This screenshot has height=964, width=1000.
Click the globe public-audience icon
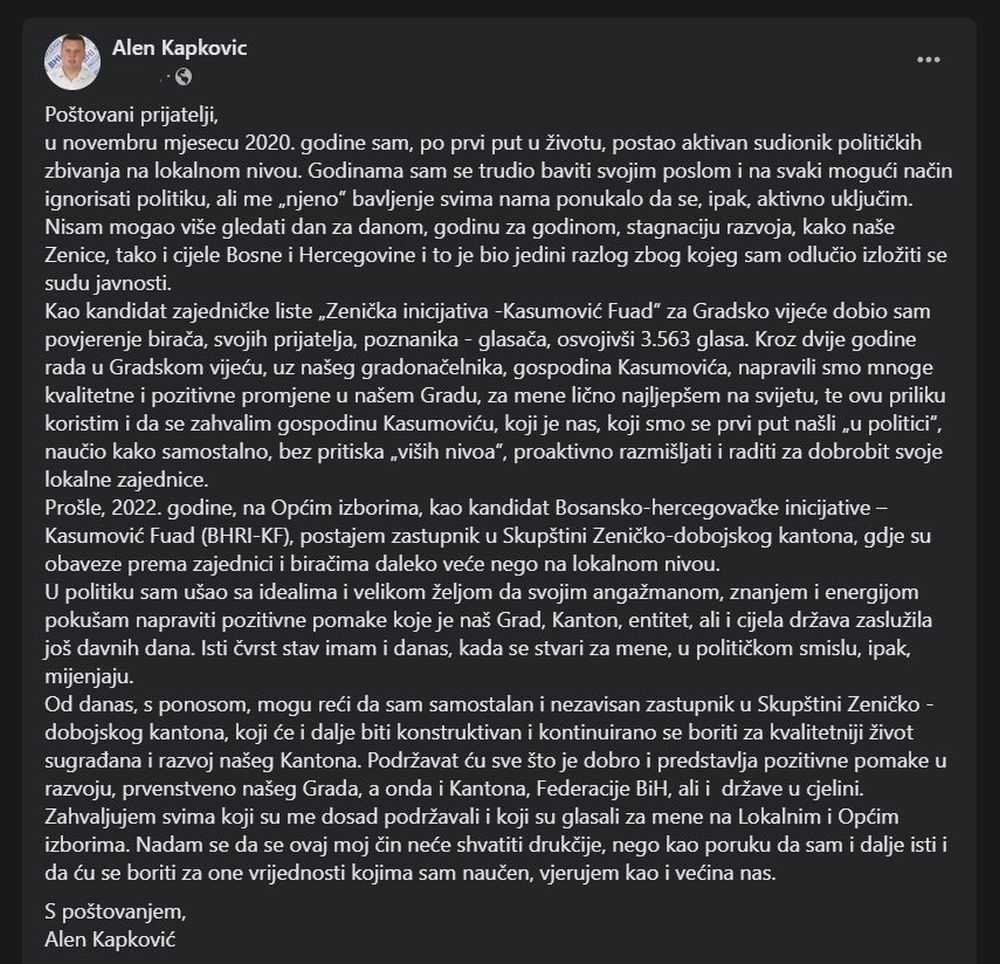tap(183, 76)
